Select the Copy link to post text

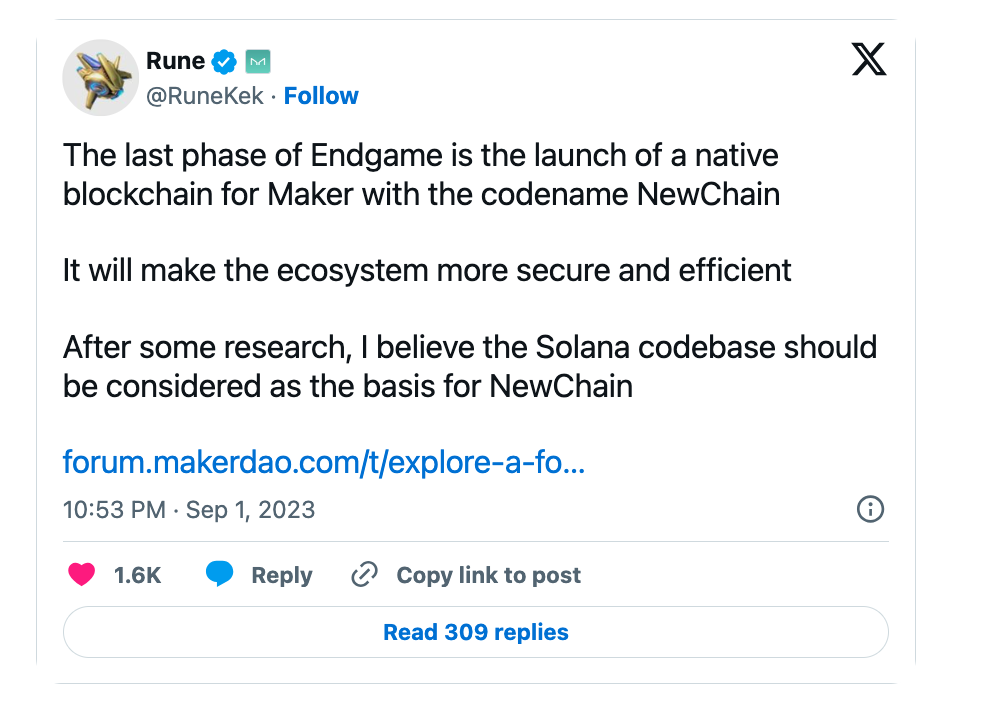[x=488, y=575]
